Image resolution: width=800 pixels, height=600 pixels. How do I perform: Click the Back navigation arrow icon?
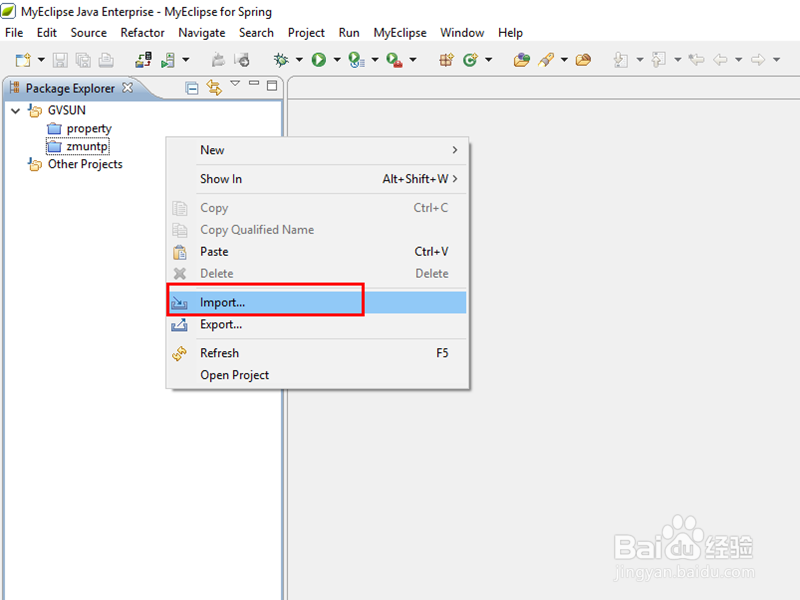coord(720,60)
